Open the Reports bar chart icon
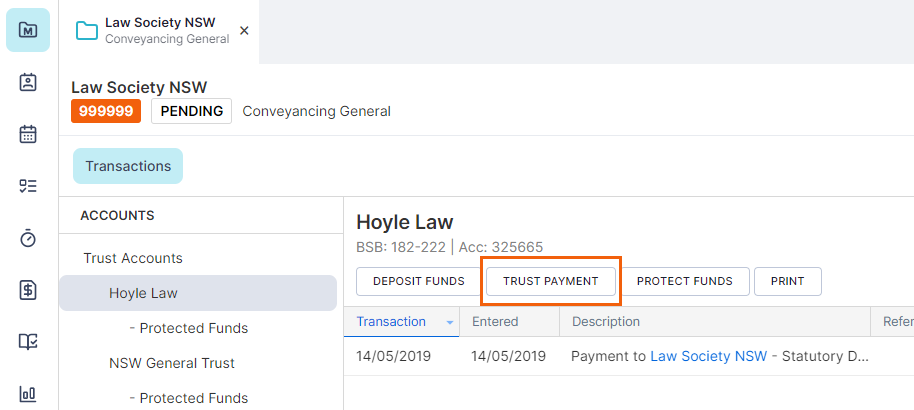914x410 pixels. 28,394
